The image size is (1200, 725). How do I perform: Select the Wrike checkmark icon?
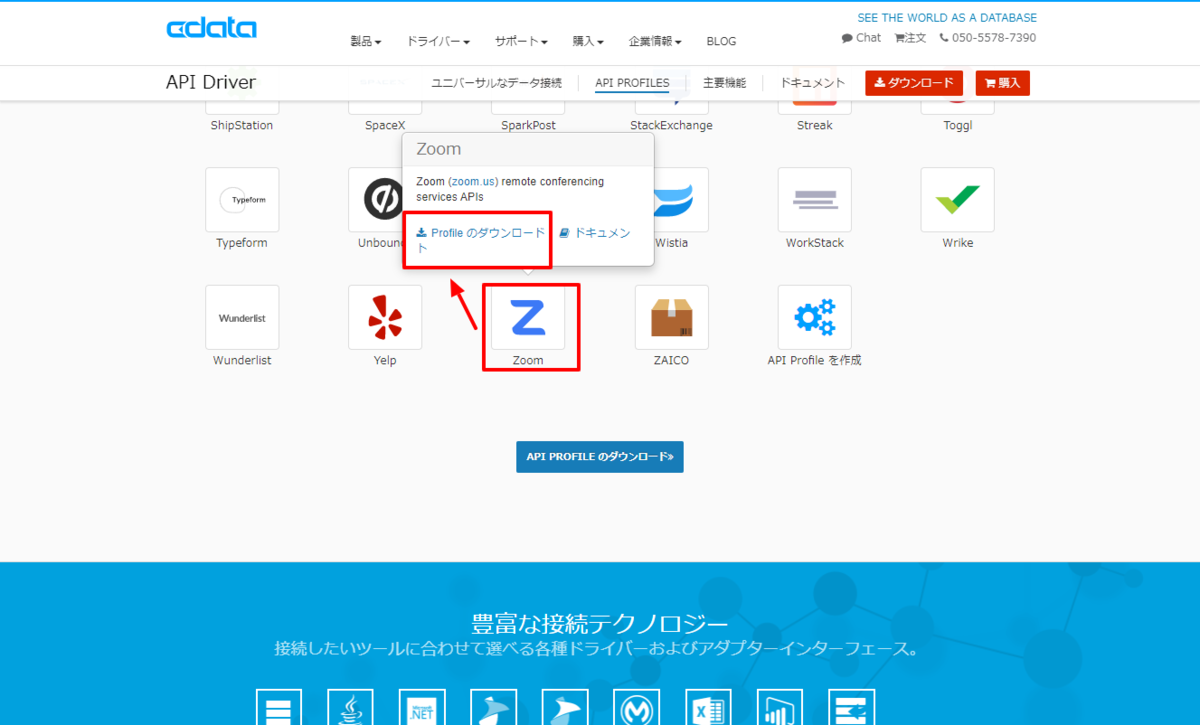pos(958,200)
